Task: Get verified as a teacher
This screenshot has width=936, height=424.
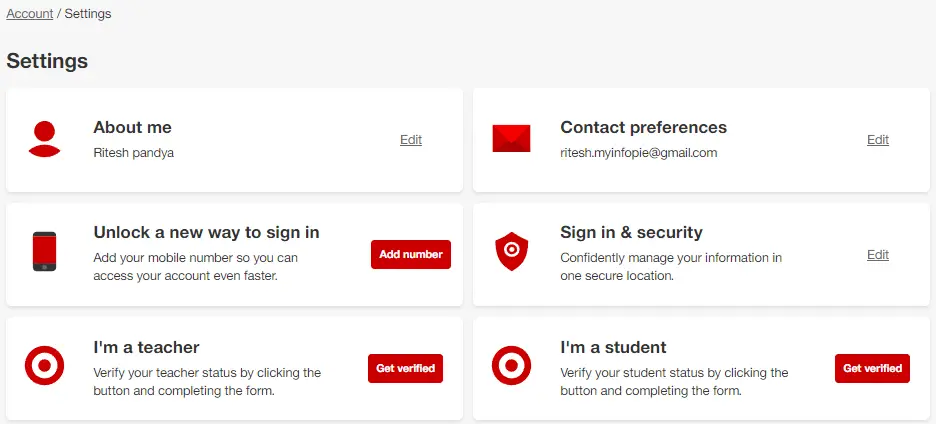Action: point(405,368)
